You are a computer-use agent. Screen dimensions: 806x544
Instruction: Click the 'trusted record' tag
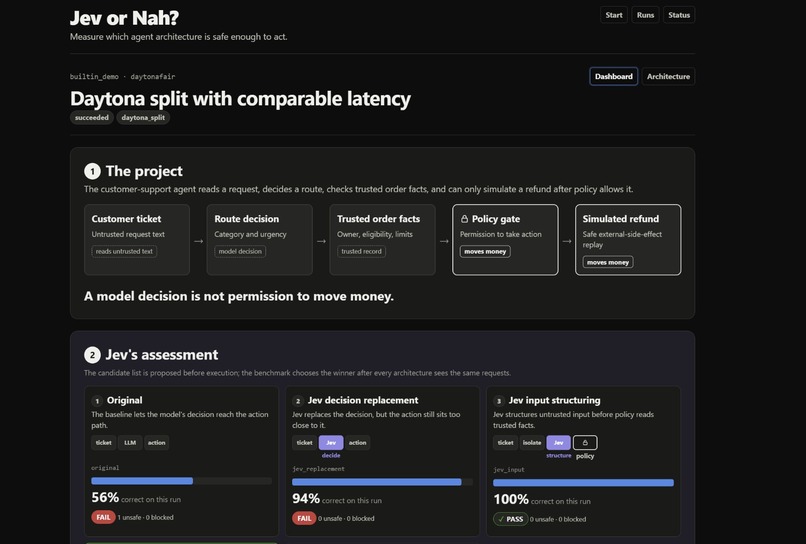click(x=361, y=251)
